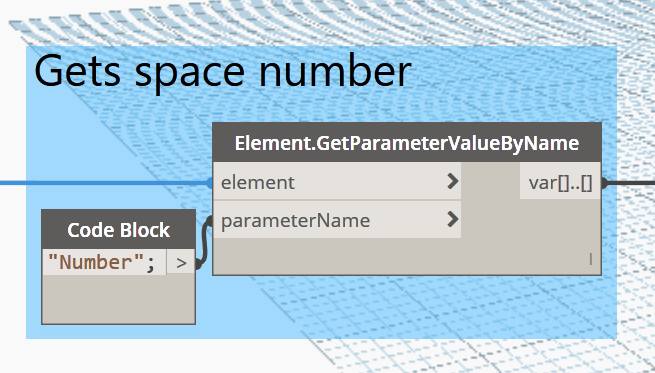Click the chevron on the element port
This screenshot has width=655, height=373.
pyautogui.click(x=452, y=182)
